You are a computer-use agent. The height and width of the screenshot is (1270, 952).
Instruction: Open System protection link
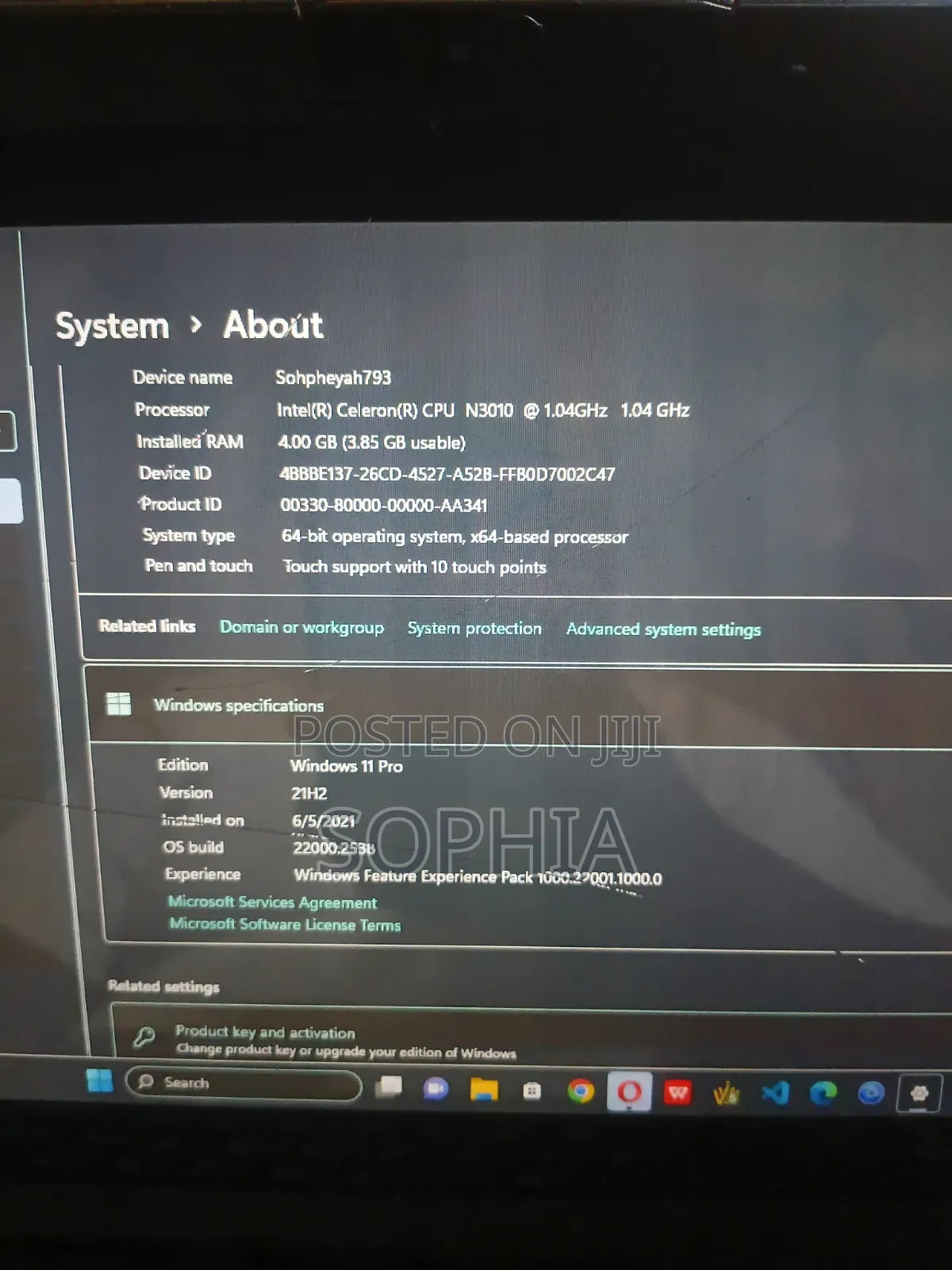tap(474, 628)
